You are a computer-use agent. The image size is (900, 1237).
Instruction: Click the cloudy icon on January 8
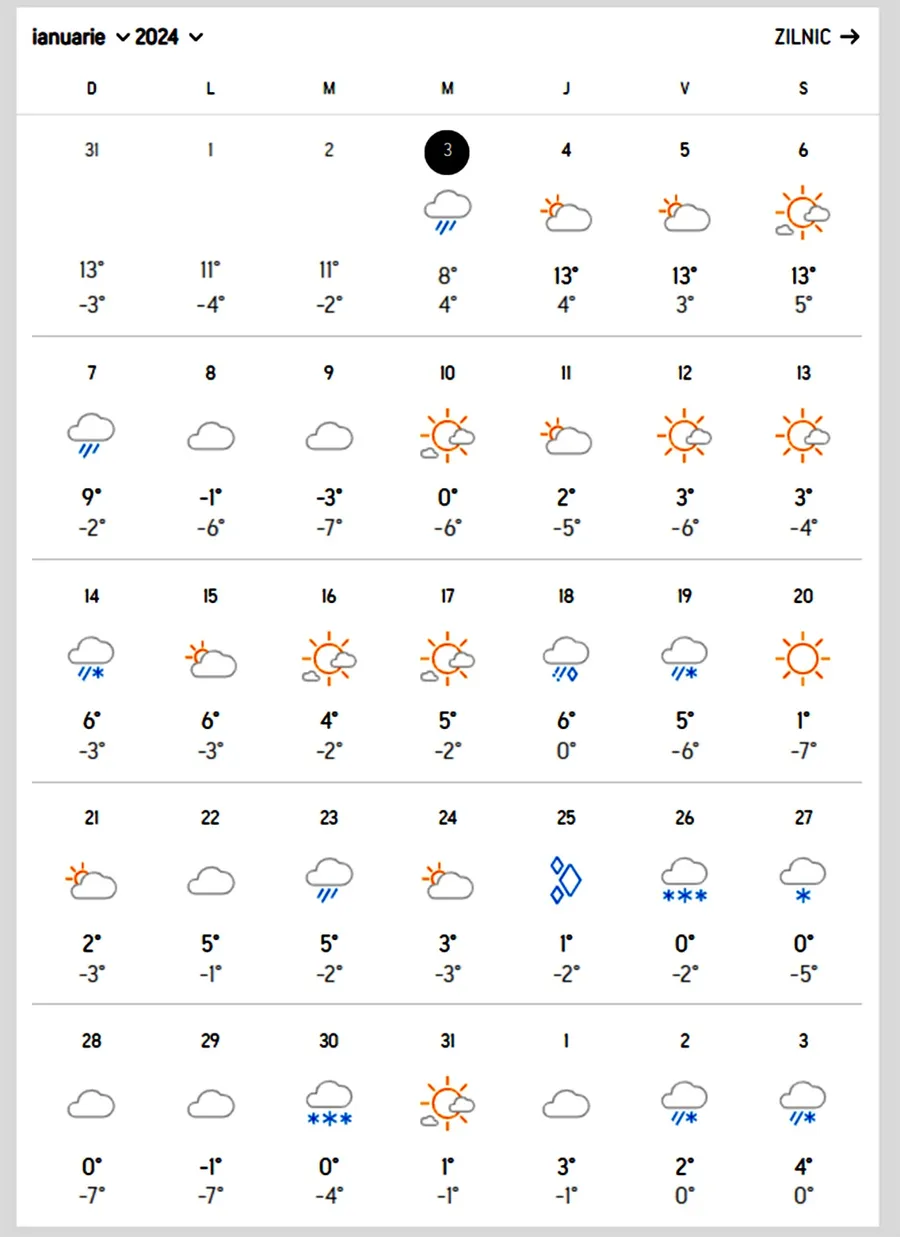pyautogui.click(x=210, y=436)
